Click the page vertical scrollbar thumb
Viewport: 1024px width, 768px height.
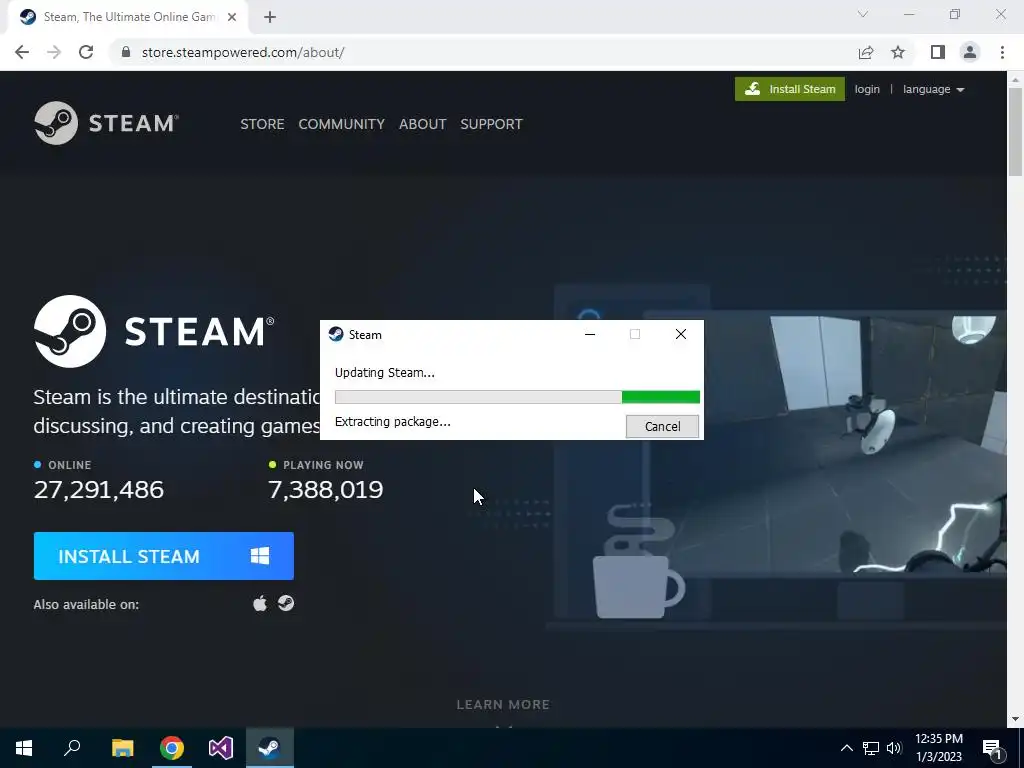pyautogui.click(x=1015, y=131)
